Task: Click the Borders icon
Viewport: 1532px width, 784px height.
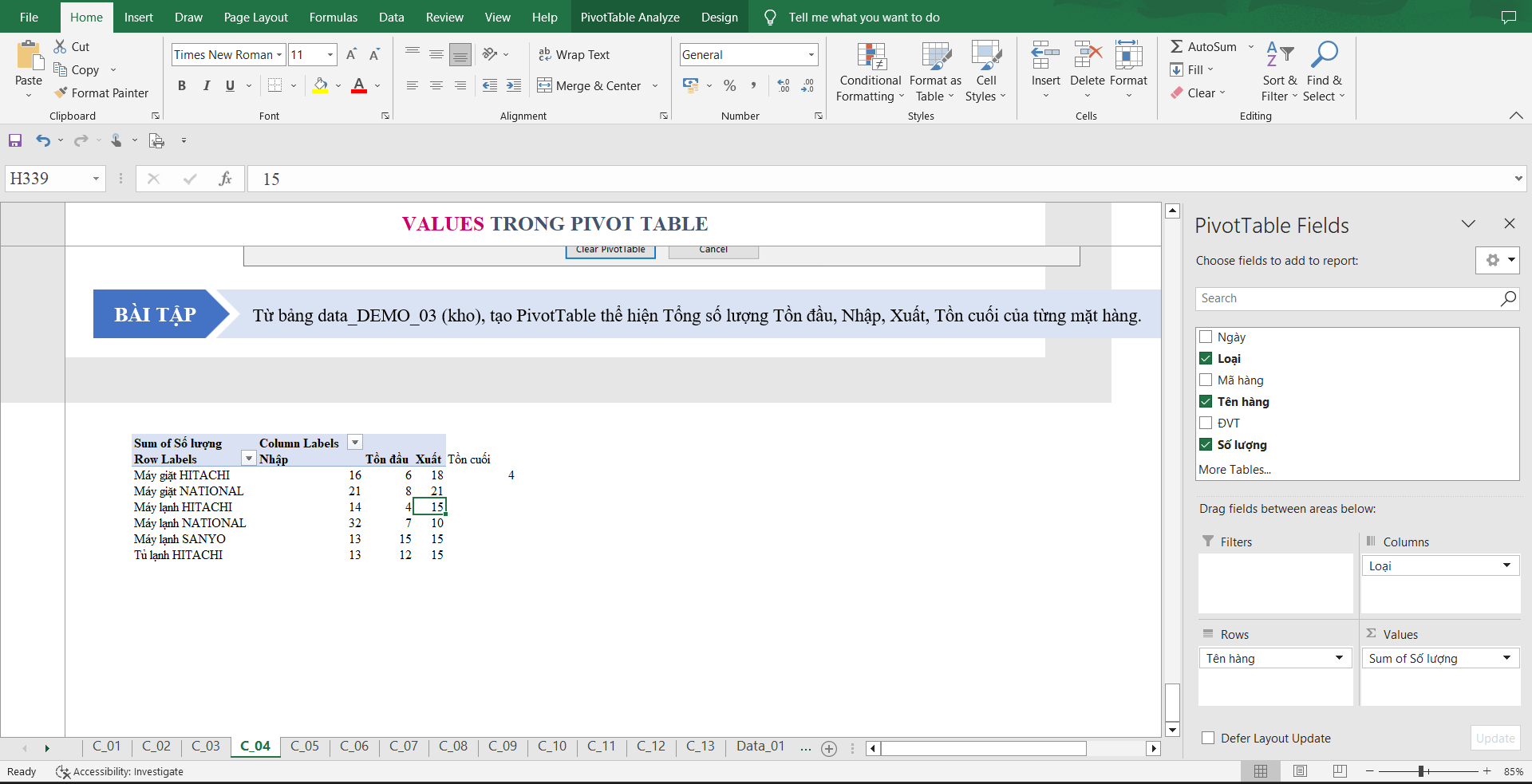Action: 275,85
